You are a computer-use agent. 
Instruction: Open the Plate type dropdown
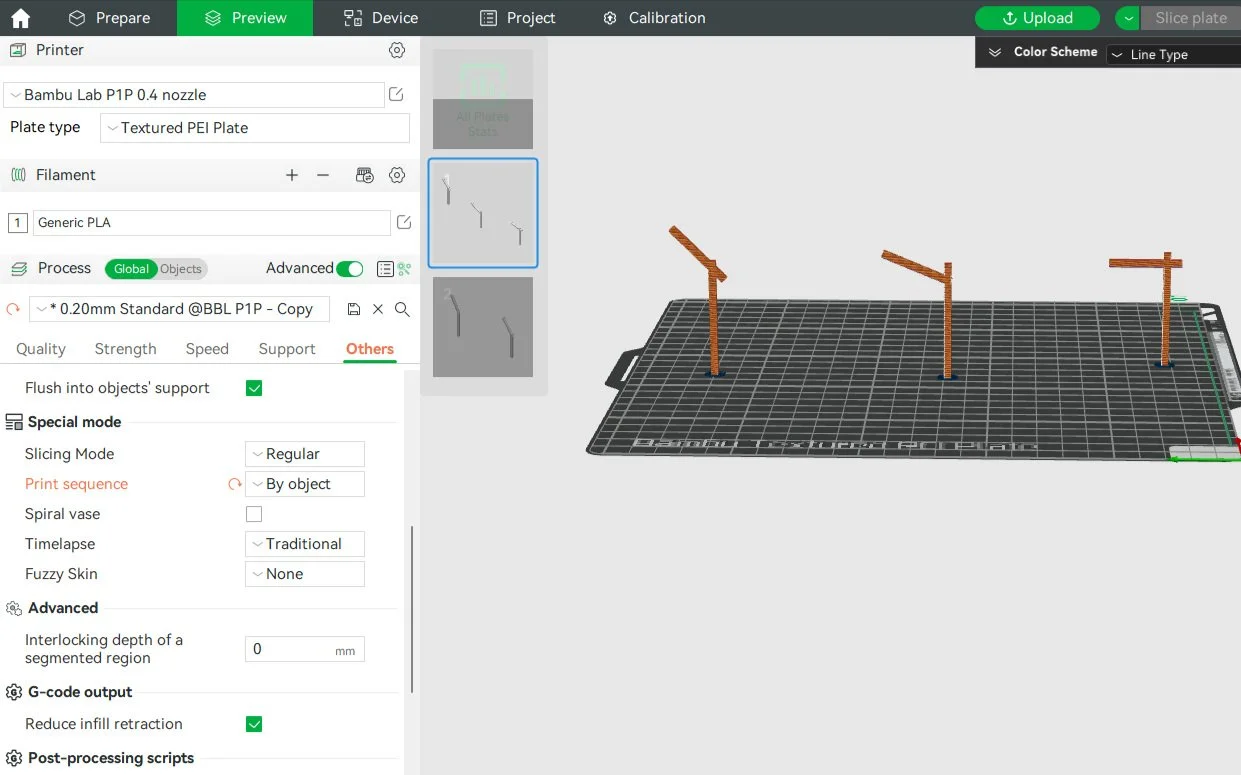pyautogui.click(x=255, y=128)
